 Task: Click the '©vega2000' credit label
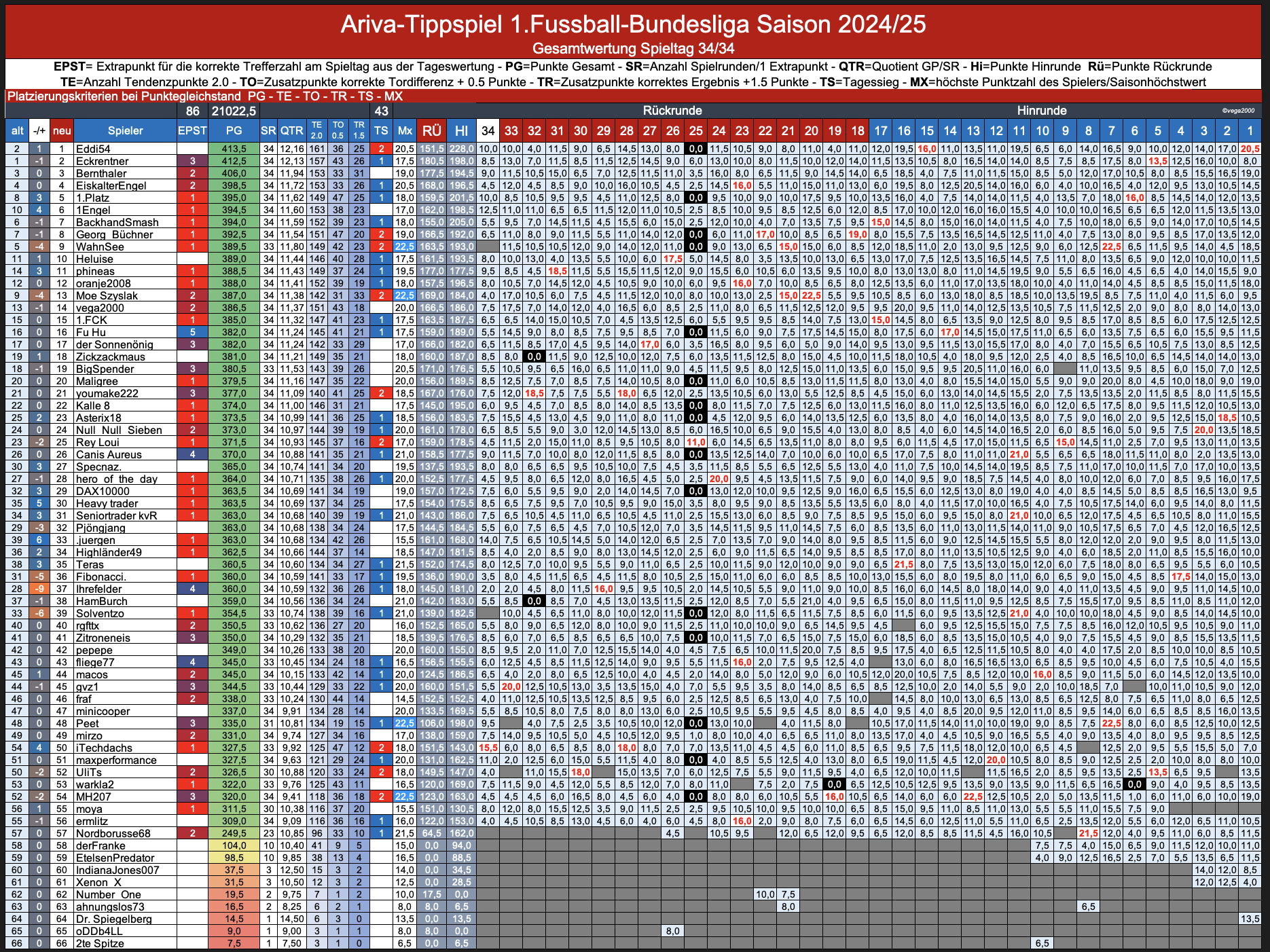tap(1237, 111)
